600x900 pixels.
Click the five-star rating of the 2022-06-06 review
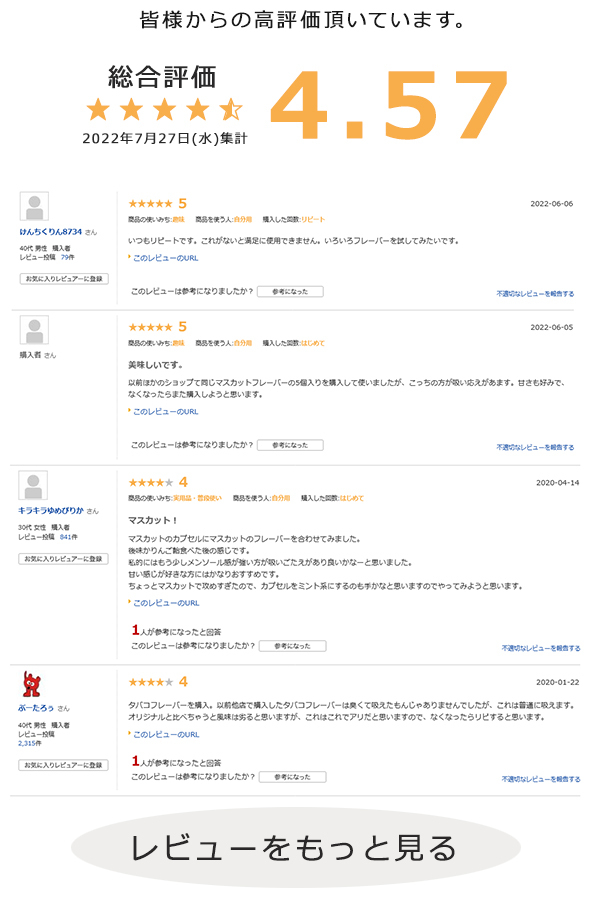[150, 203]
